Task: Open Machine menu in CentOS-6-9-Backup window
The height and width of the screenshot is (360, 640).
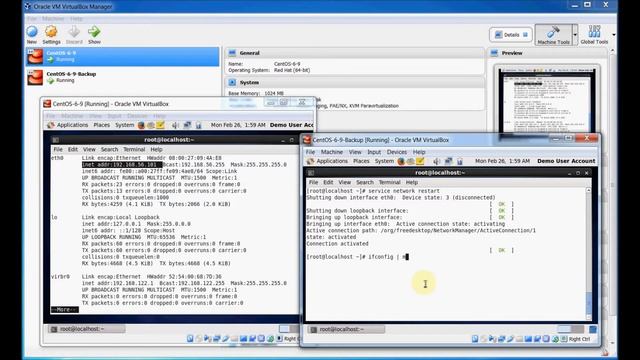Action: coord(332,152)
